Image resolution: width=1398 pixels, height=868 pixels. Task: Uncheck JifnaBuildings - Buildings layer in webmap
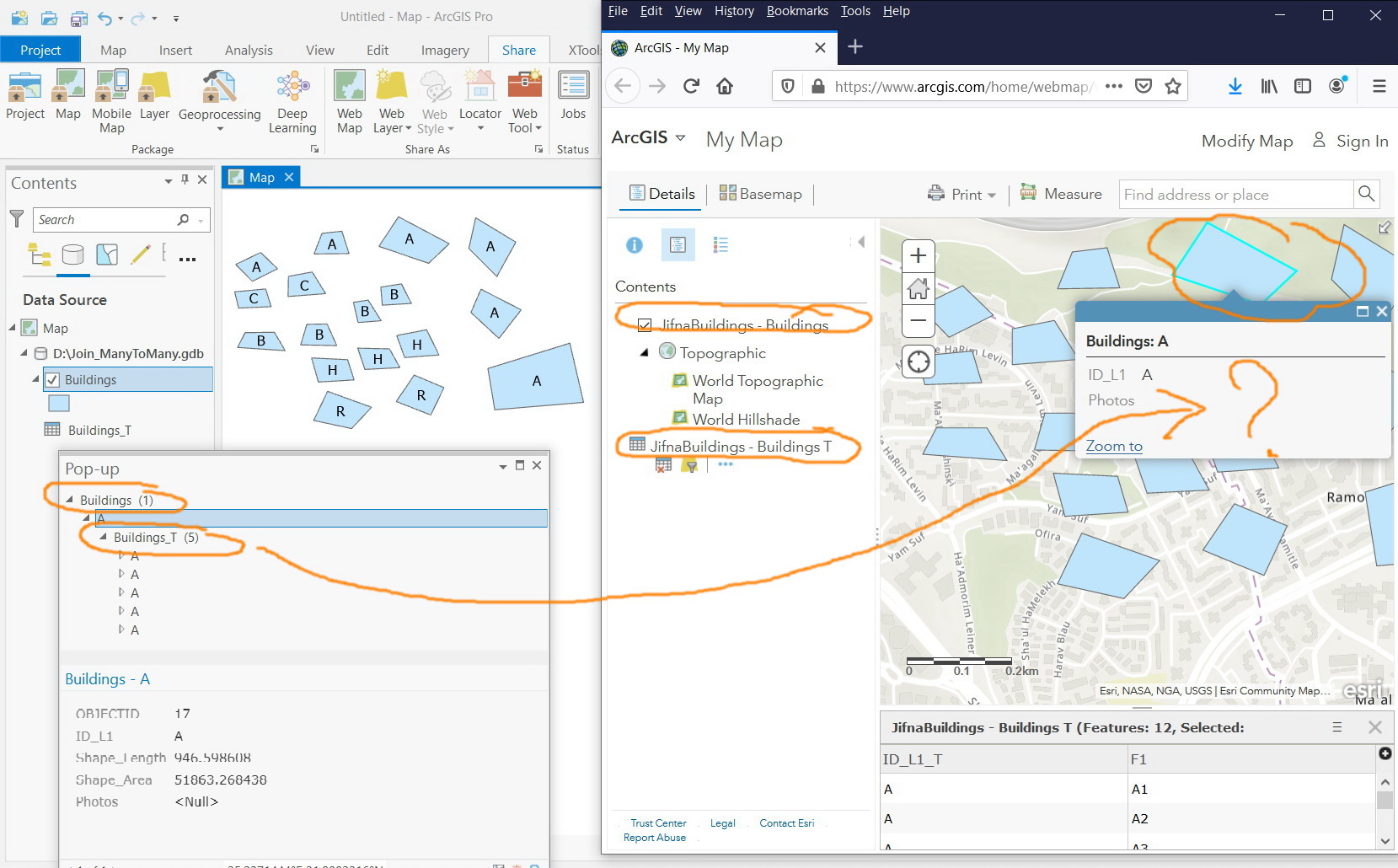pyautogui.click(x=645, y=325)
